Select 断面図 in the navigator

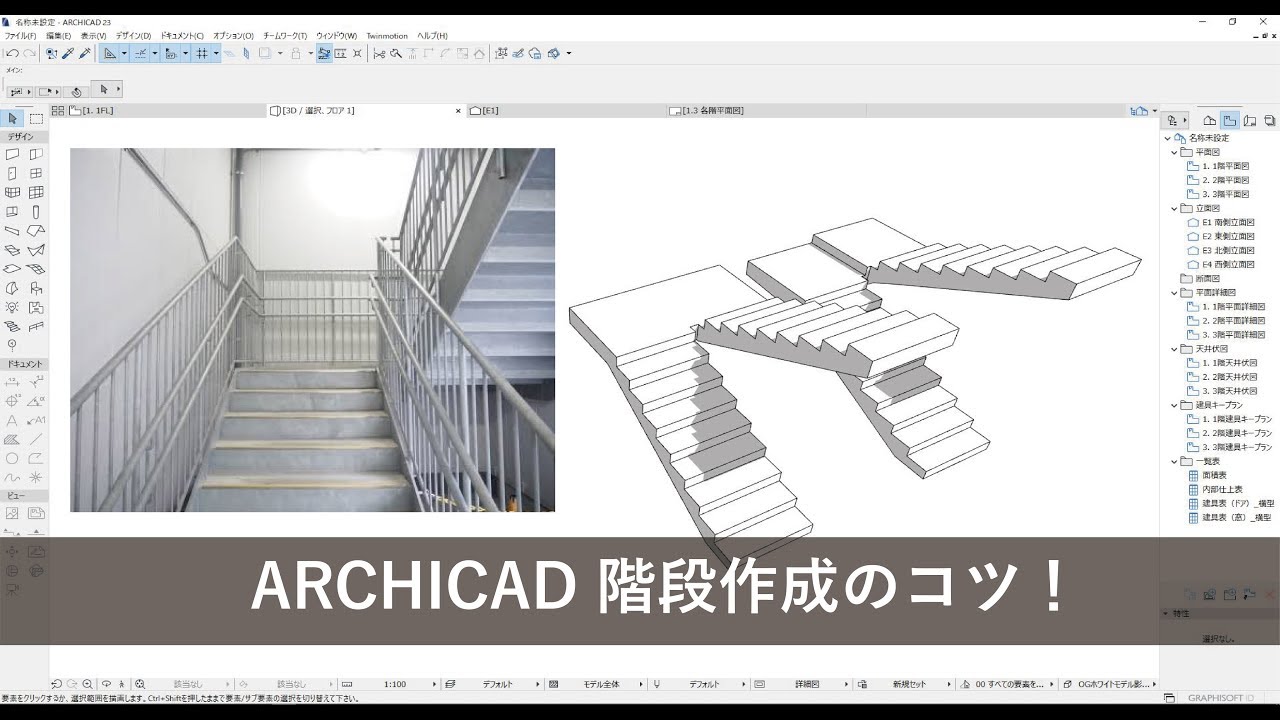1199,279
